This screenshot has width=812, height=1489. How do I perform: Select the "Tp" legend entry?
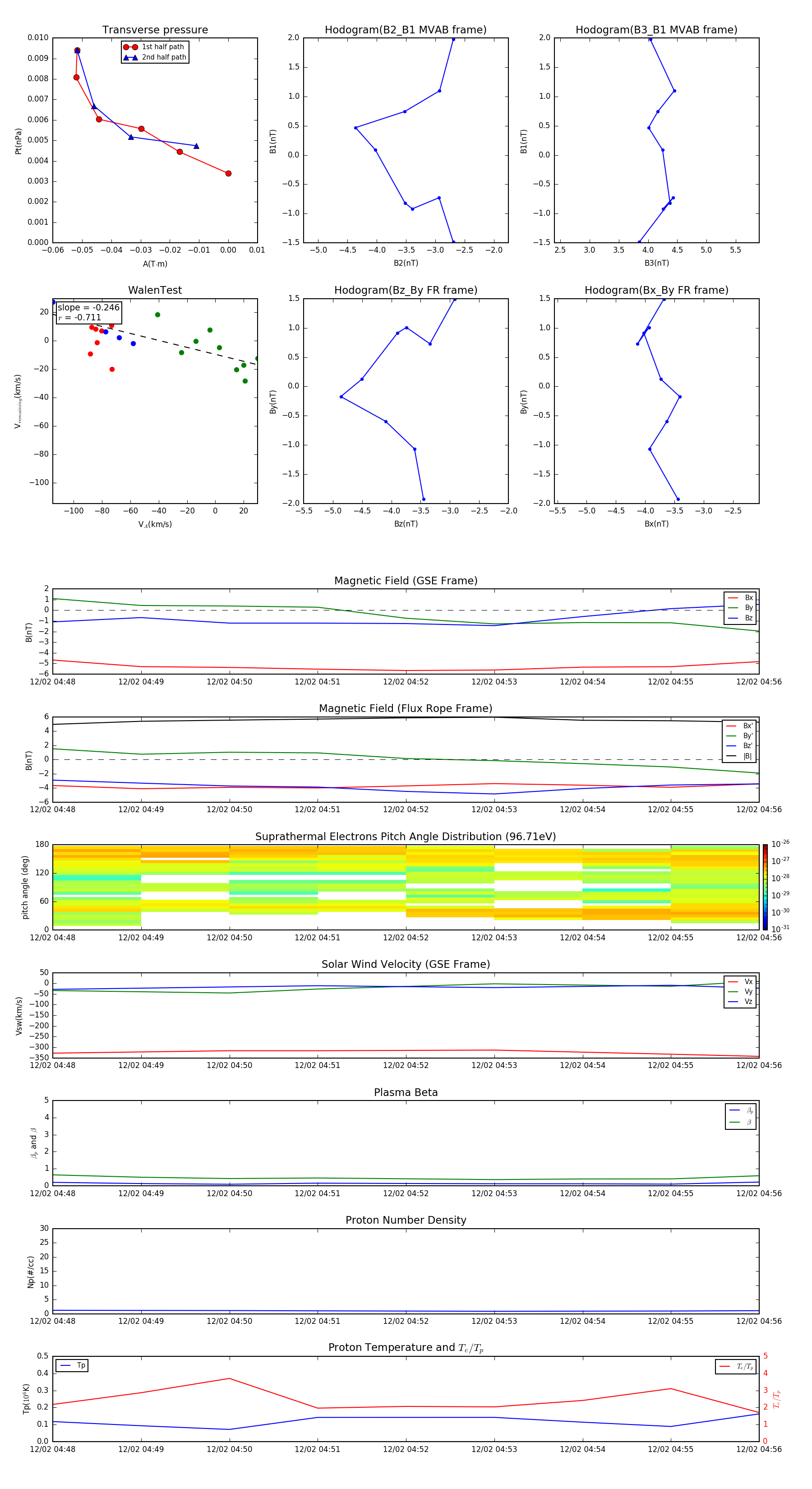[73, 1365]
